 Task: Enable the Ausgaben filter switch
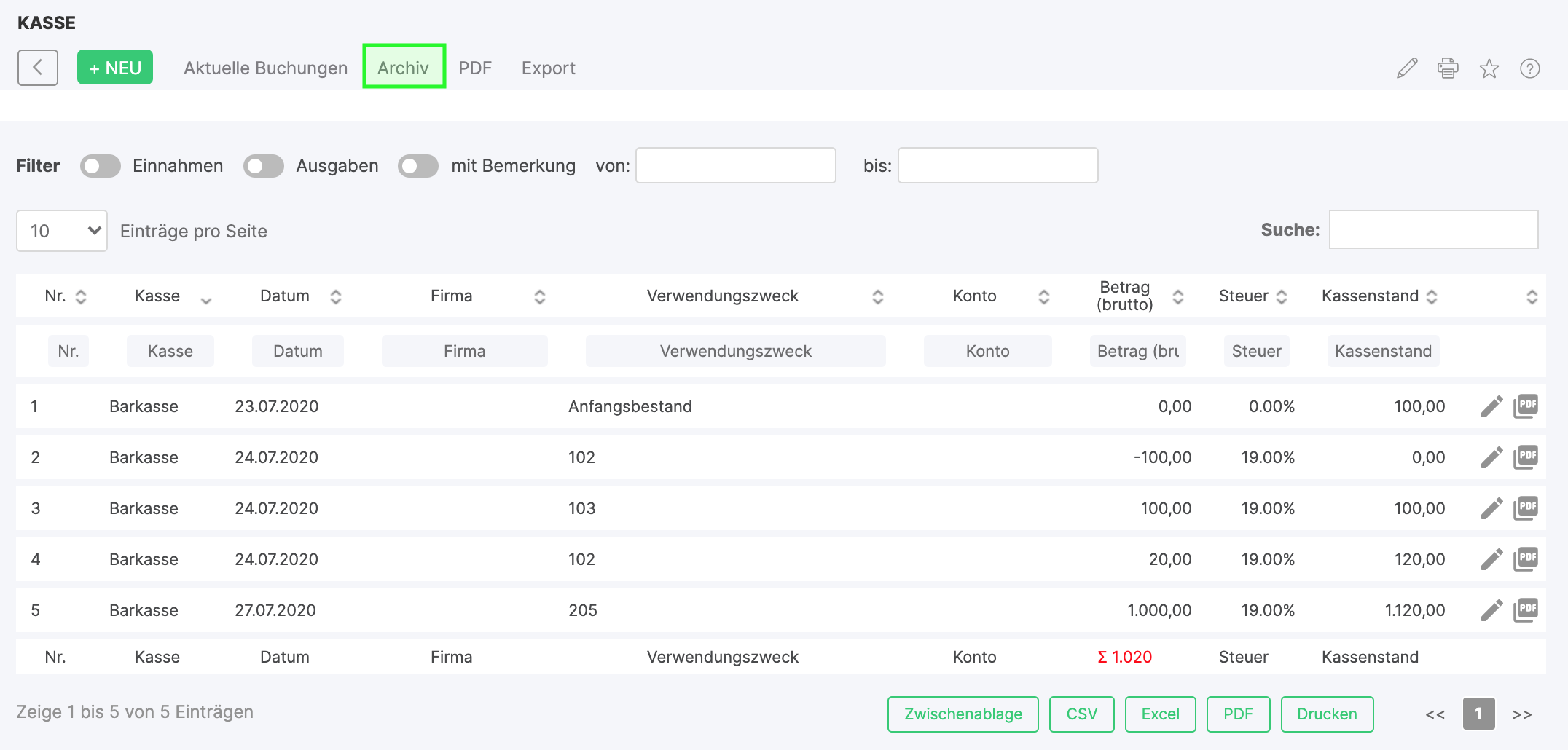click(x=264, y=166)
